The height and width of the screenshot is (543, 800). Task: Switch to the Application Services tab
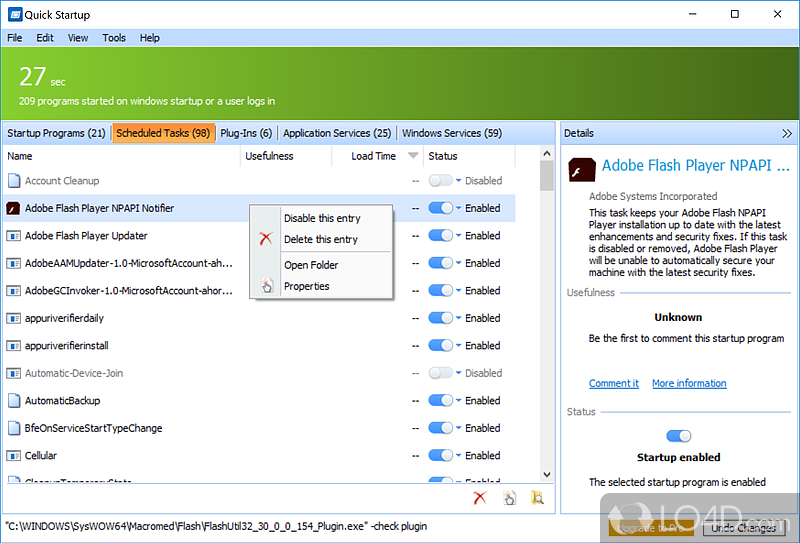(337, 133)
